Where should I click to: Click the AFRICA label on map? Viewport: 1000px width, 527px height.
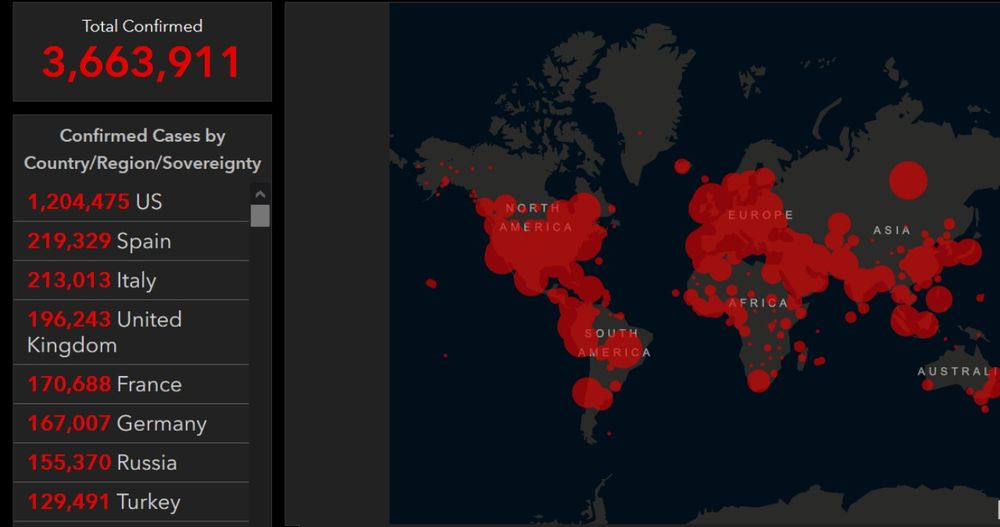pyautogui.click(x=759, y=303)
